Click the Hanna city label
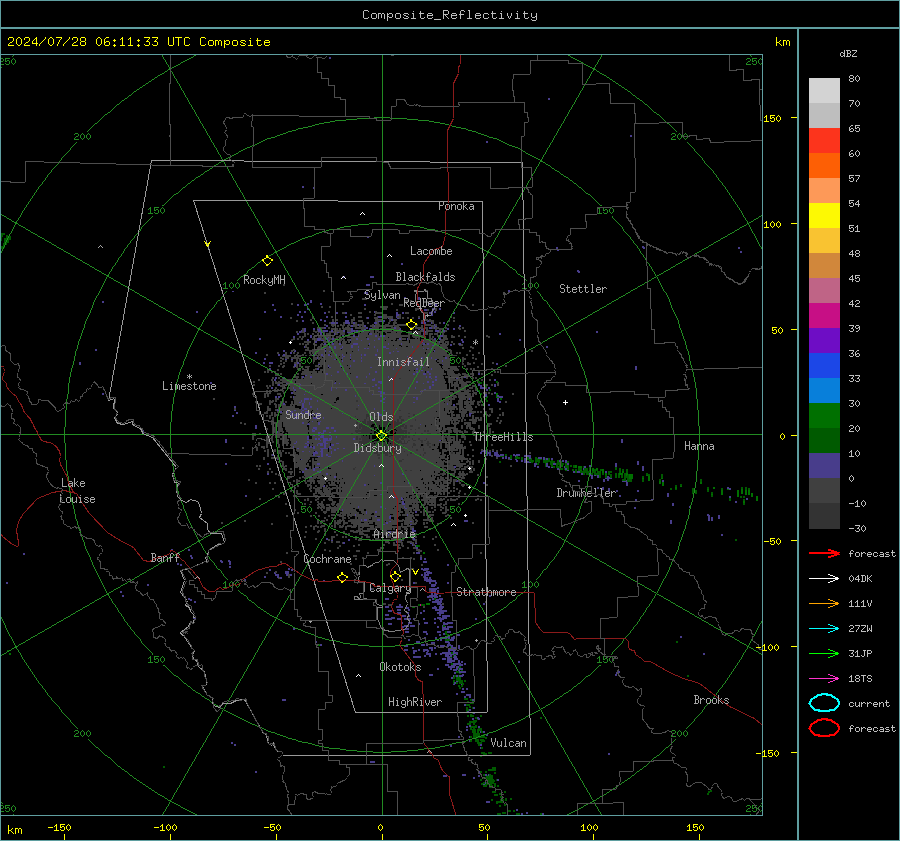 click(x=699, y=446)
